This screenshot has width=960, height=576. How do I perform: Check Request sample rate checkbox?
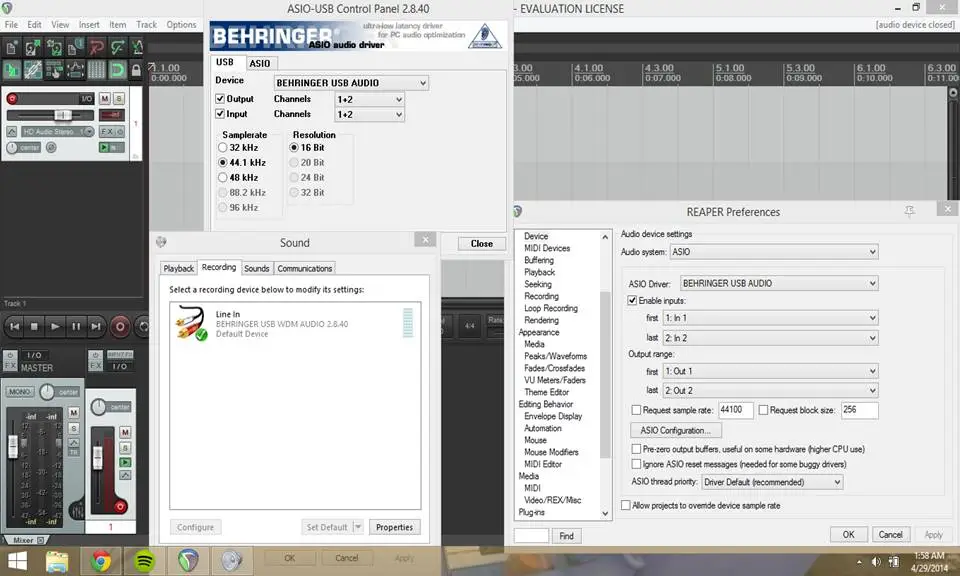pyautogui.click(x=636, y=410)
